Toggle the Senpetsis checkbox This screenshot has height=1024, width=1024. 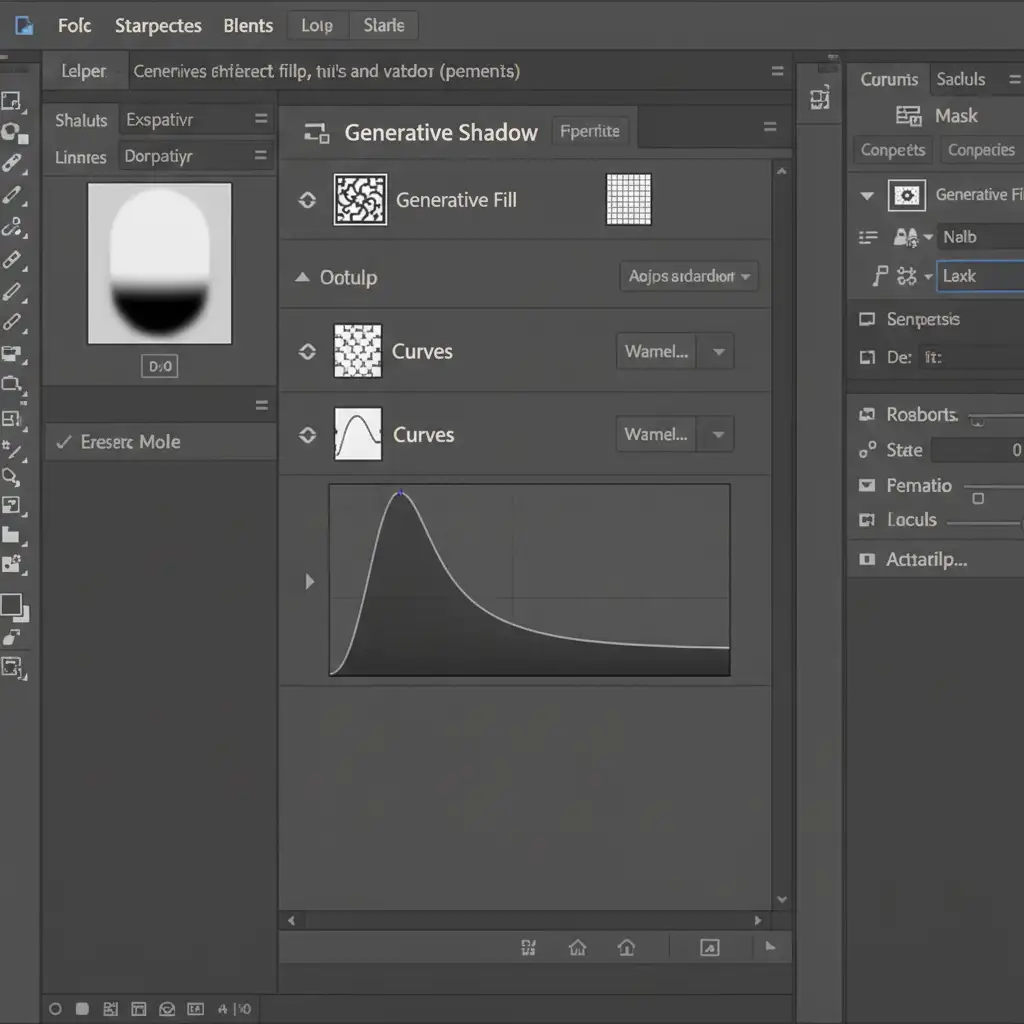(x=867, y=320)
